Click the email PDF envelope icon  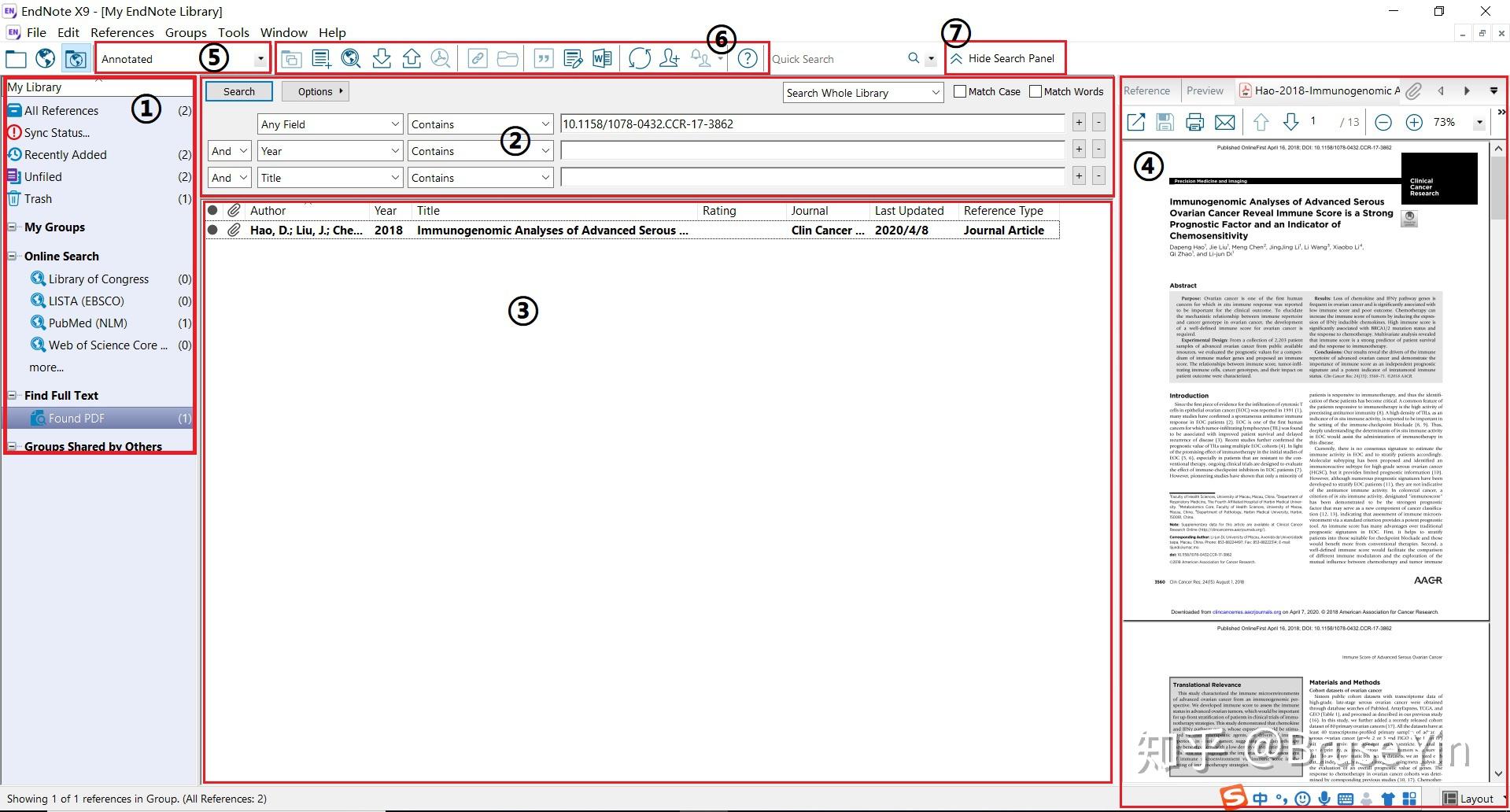(1224, 122)
